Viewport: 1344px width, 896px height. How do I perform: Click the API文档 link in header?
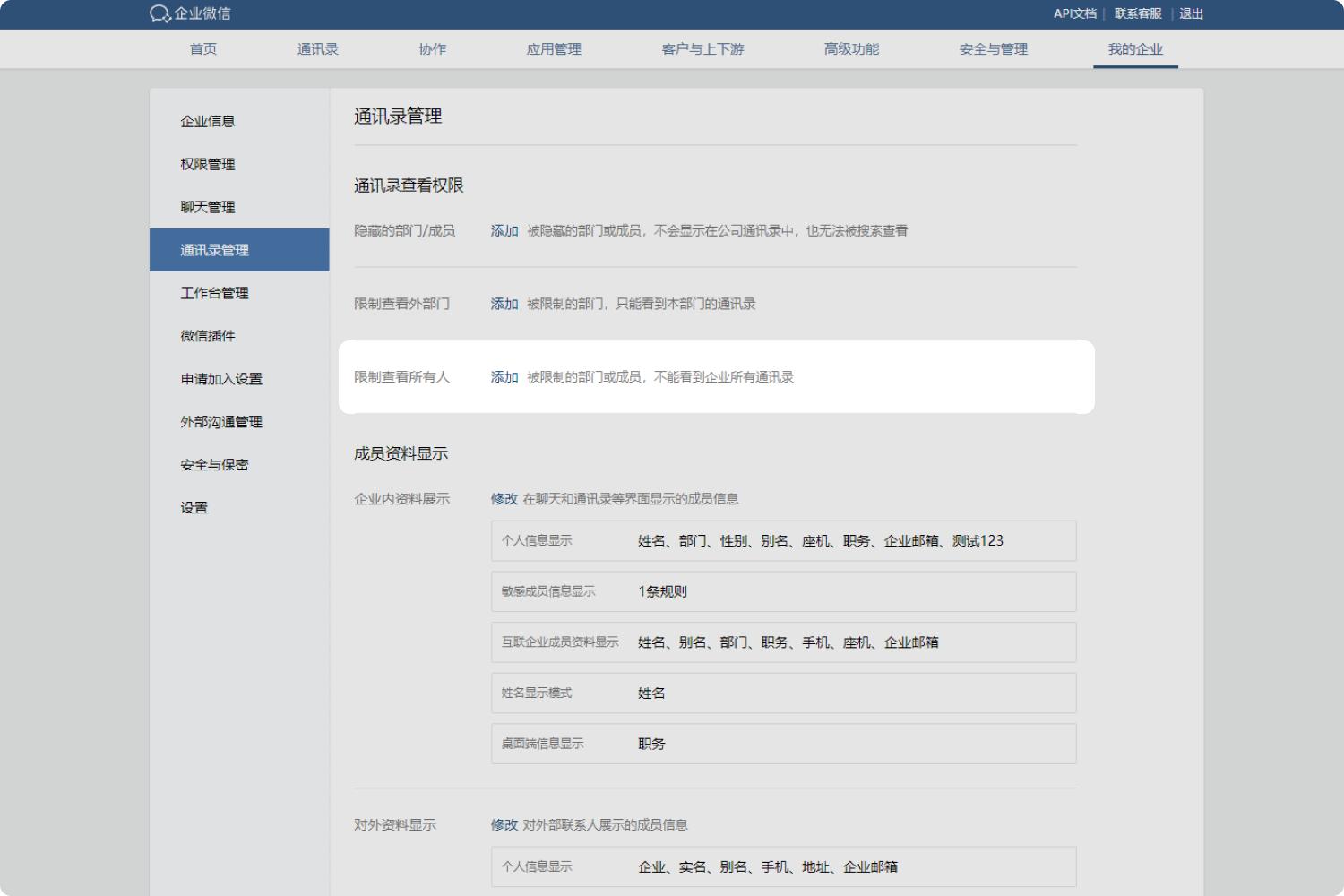pos(1074,13)
